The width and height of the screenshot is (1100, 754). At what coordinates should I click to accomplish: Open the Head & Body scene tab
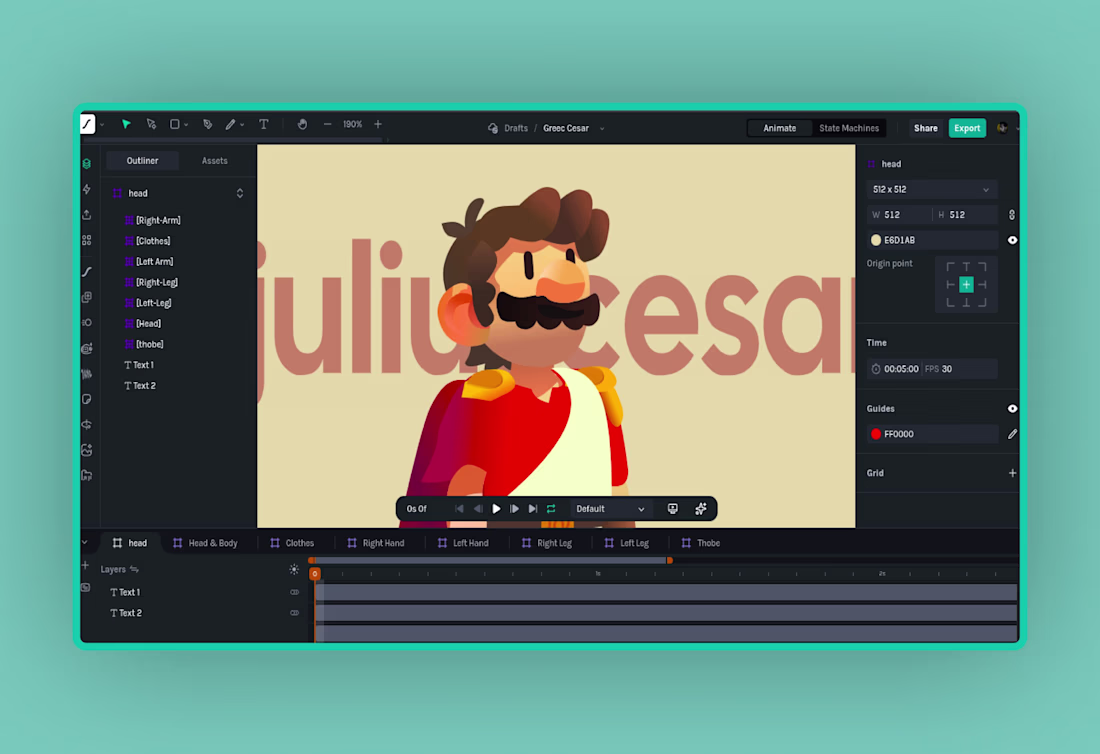tap(206, 543)
